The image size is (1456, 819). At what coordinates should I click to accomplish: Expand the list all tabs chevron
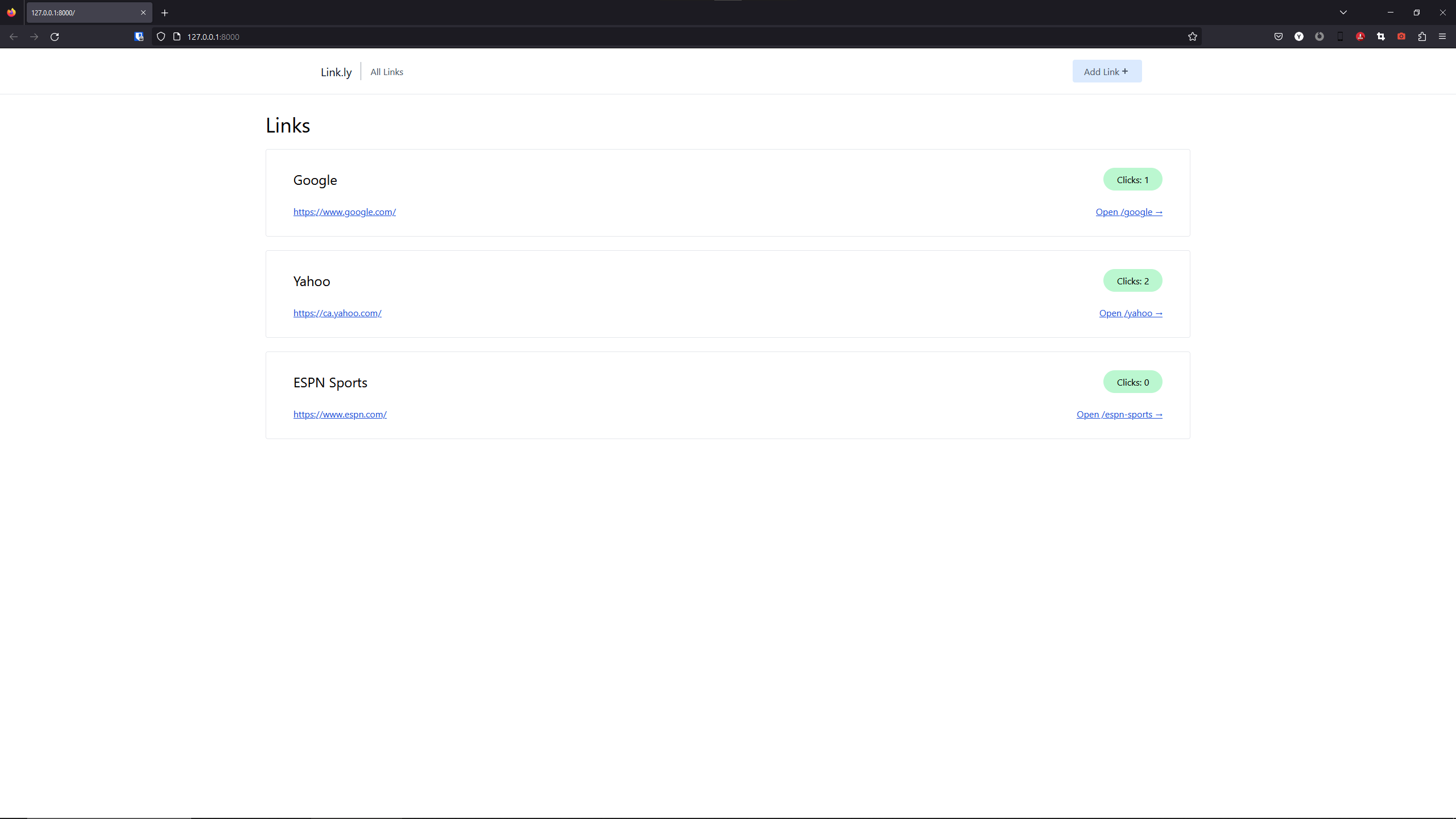[x=1343, y=13]
